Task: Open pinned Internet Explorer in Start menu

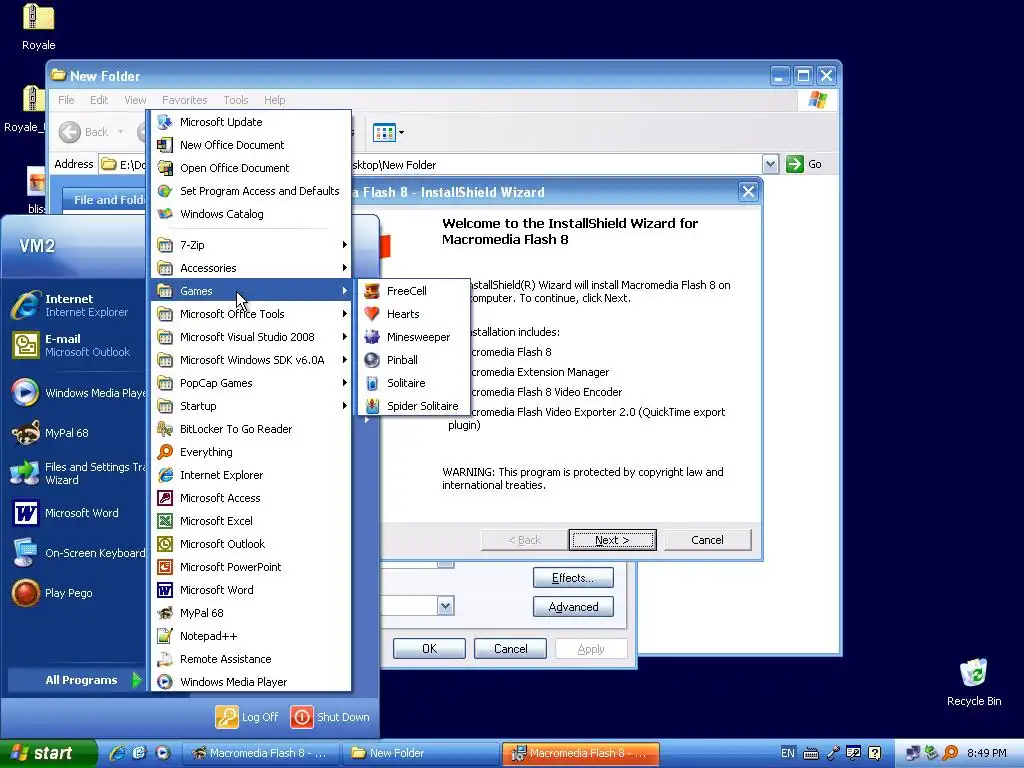Action: coord(75,305)
